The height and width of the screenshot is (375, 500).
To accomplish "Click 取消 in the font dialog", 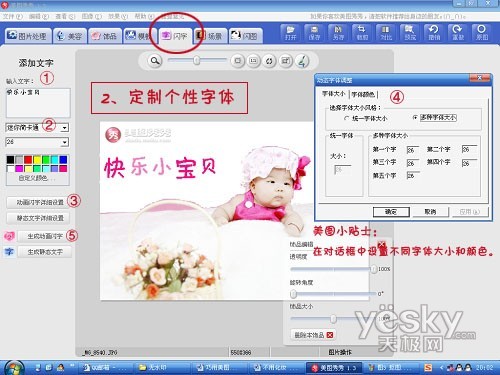I will point(430,212).
